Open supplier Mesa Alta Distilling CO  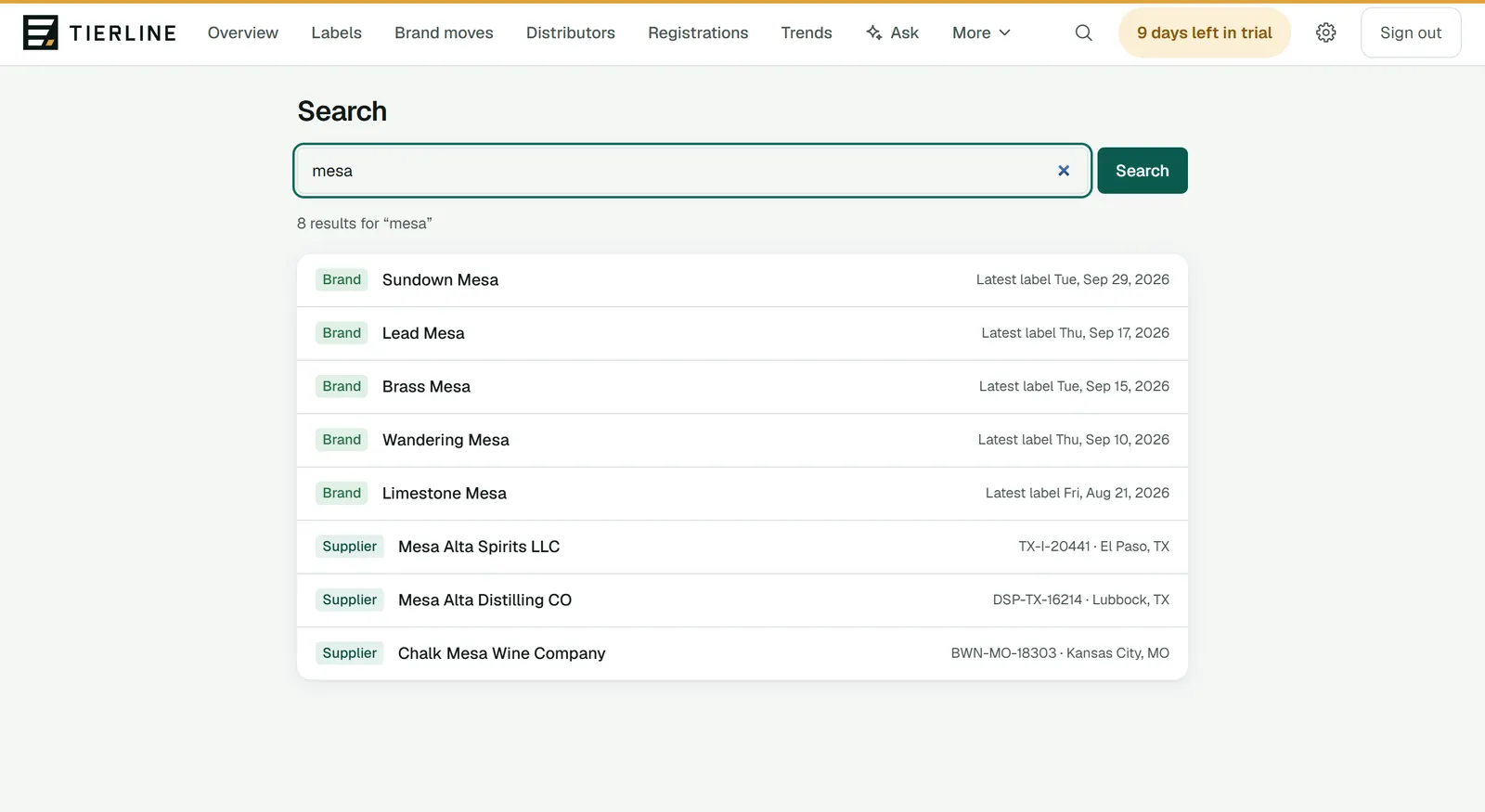[742, 600]
